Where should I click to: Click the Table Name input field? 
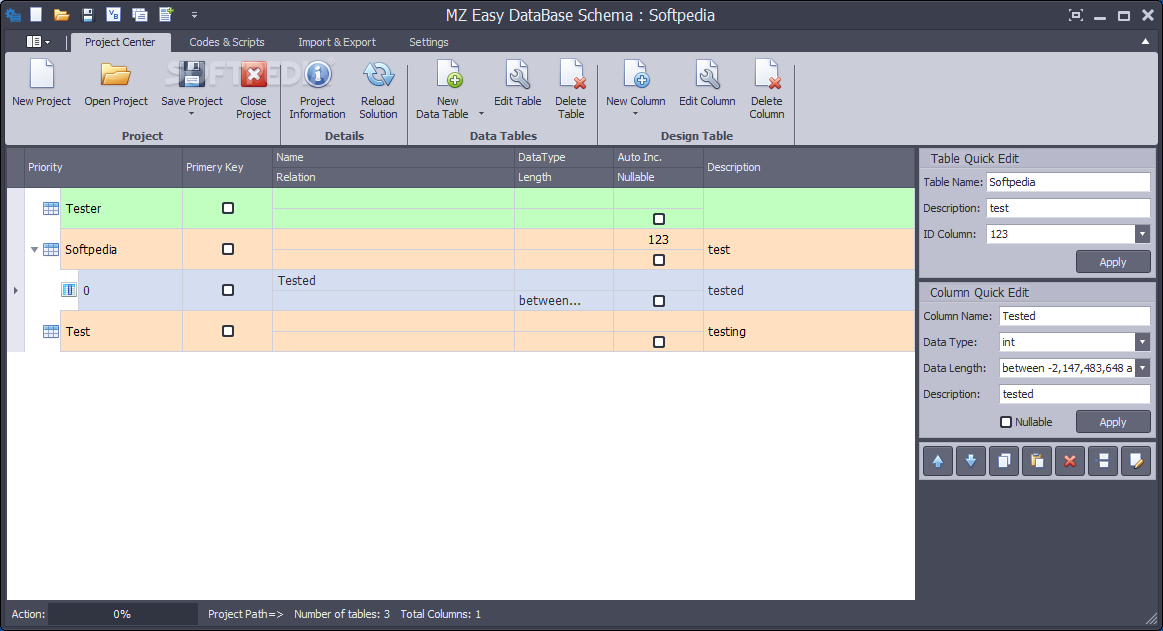point(1068,182)
